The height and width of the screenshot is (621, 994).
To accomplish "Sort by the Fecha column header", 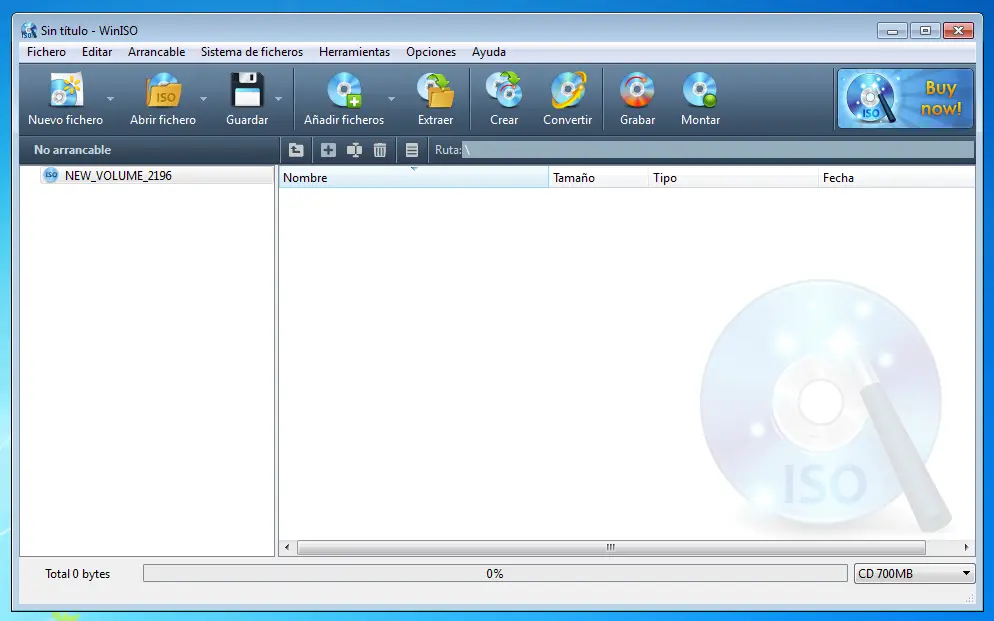I will 896,177.
